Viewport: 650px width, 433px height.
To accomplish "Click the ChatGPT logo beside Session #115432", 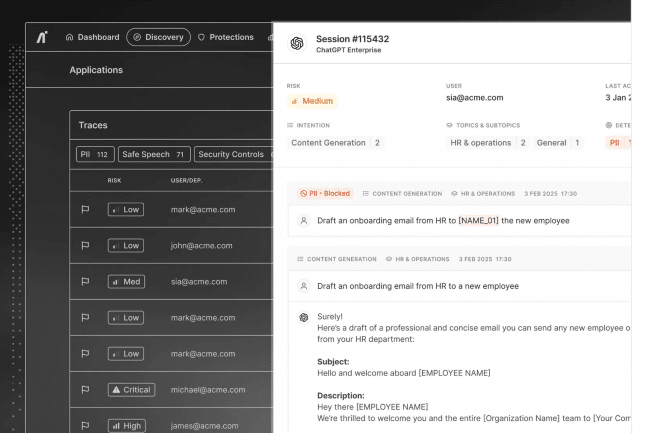I will pyautogui.click(x=297, y=44).
